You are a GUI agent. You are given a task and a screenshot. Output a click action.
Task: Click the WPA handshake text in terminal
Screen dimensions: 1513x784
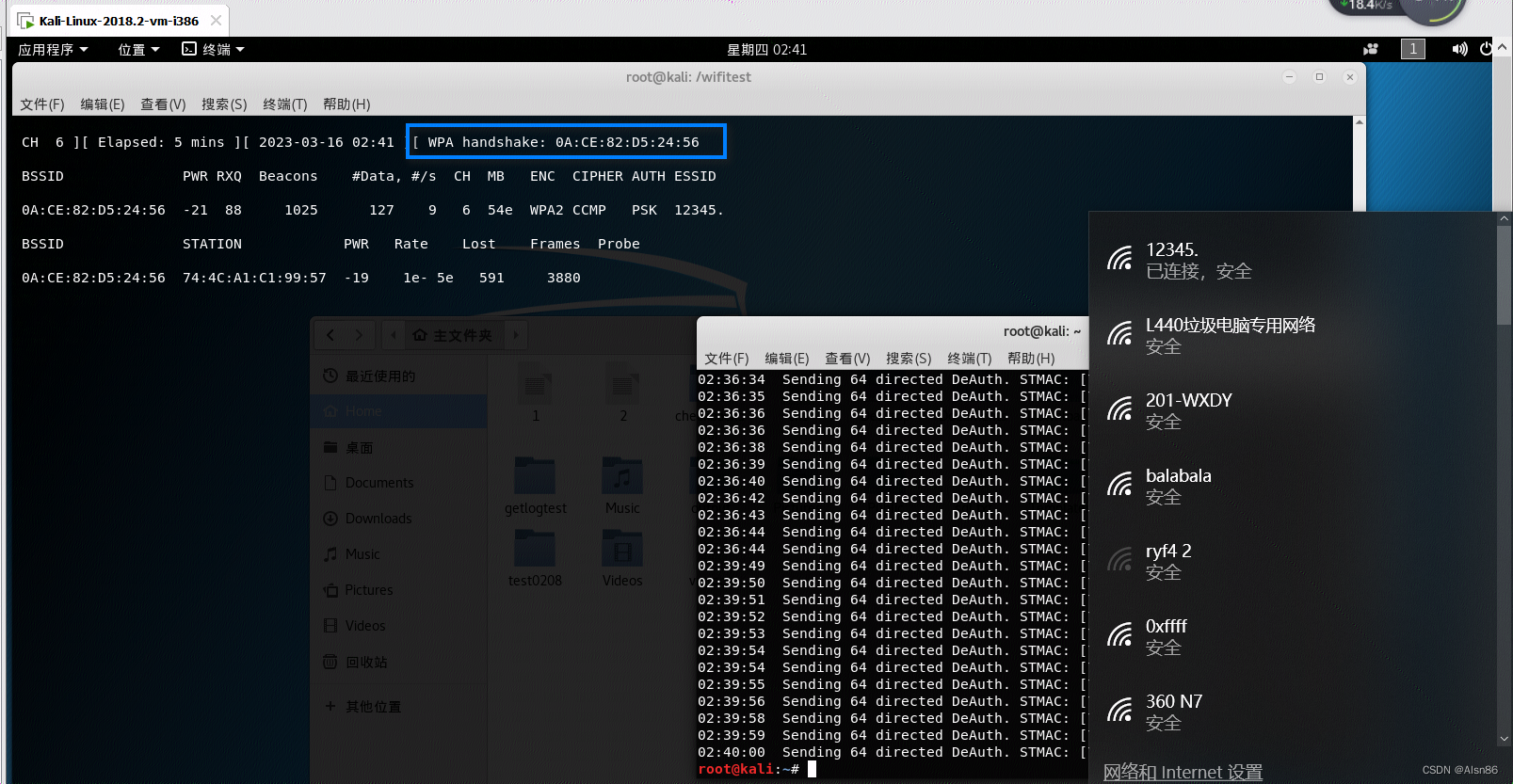coord(564,142)
